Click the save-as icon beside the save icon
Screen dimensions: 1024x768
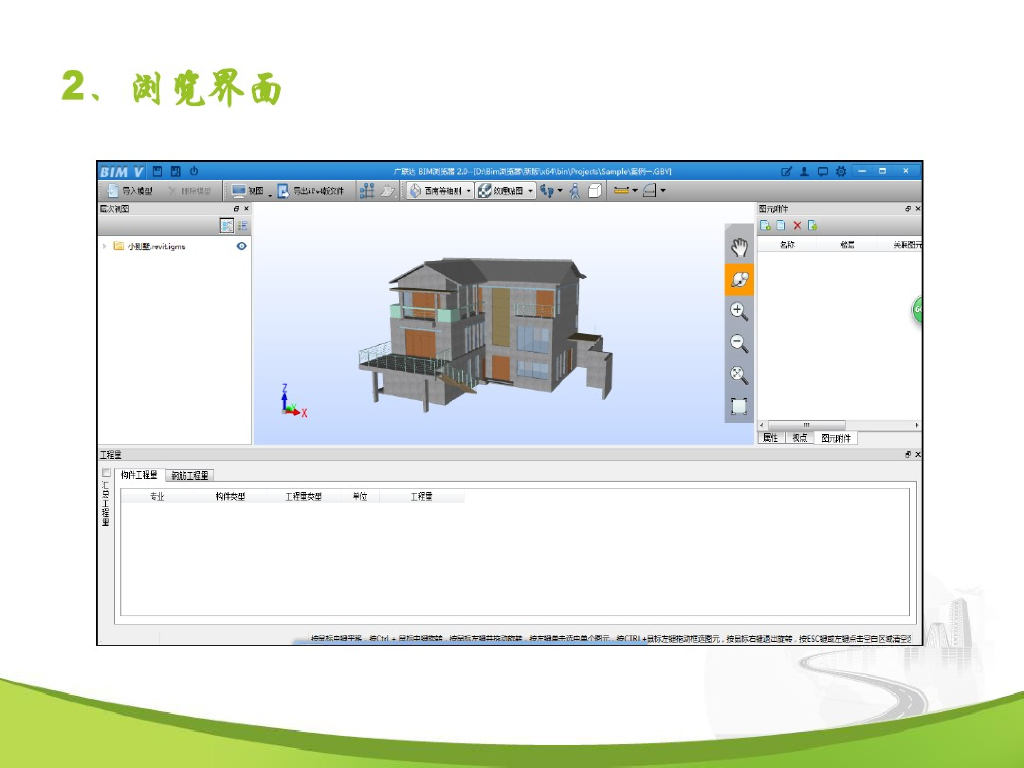coord(176,171)
